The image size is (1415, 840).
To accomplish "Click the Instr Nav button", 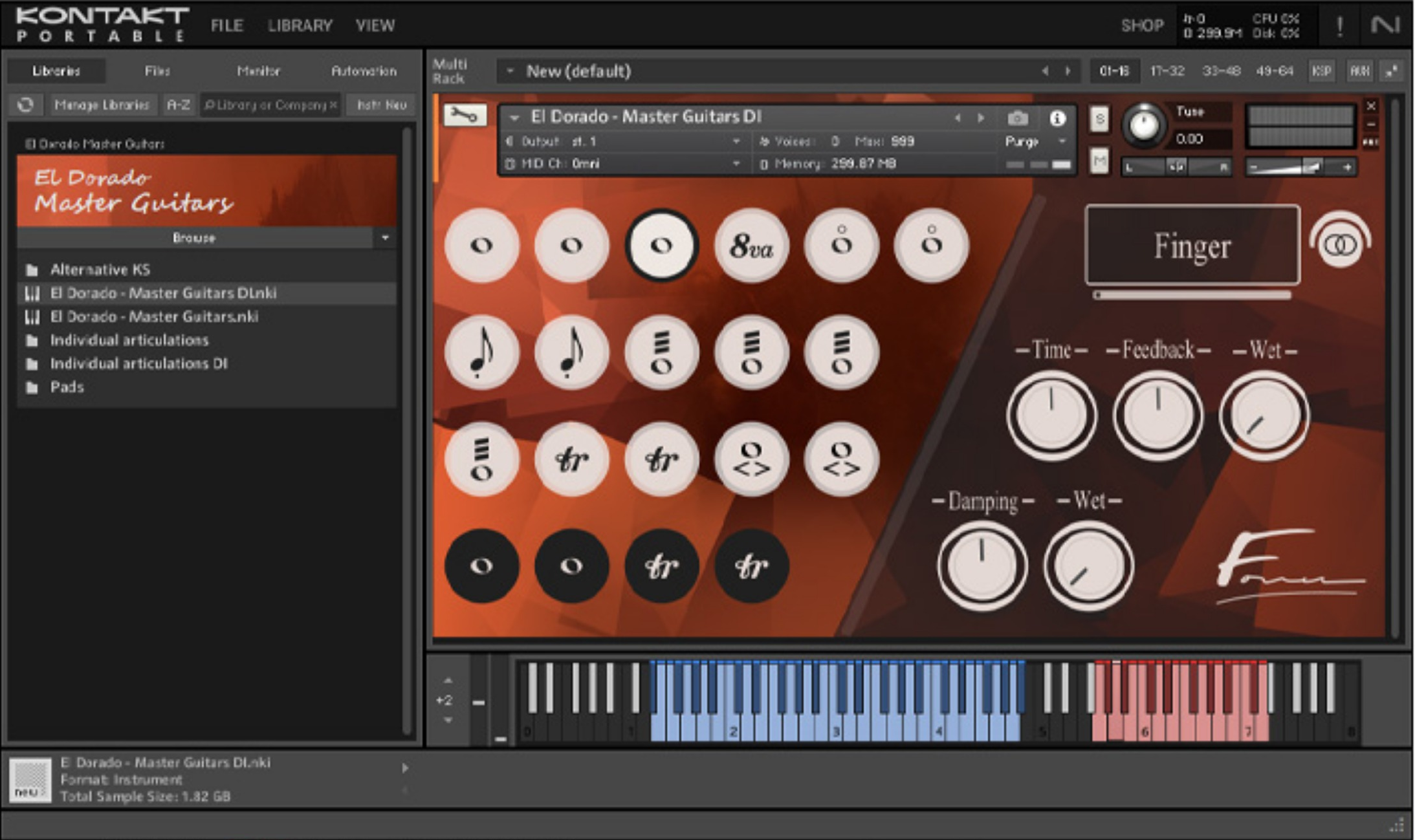I will coord(381,105).
